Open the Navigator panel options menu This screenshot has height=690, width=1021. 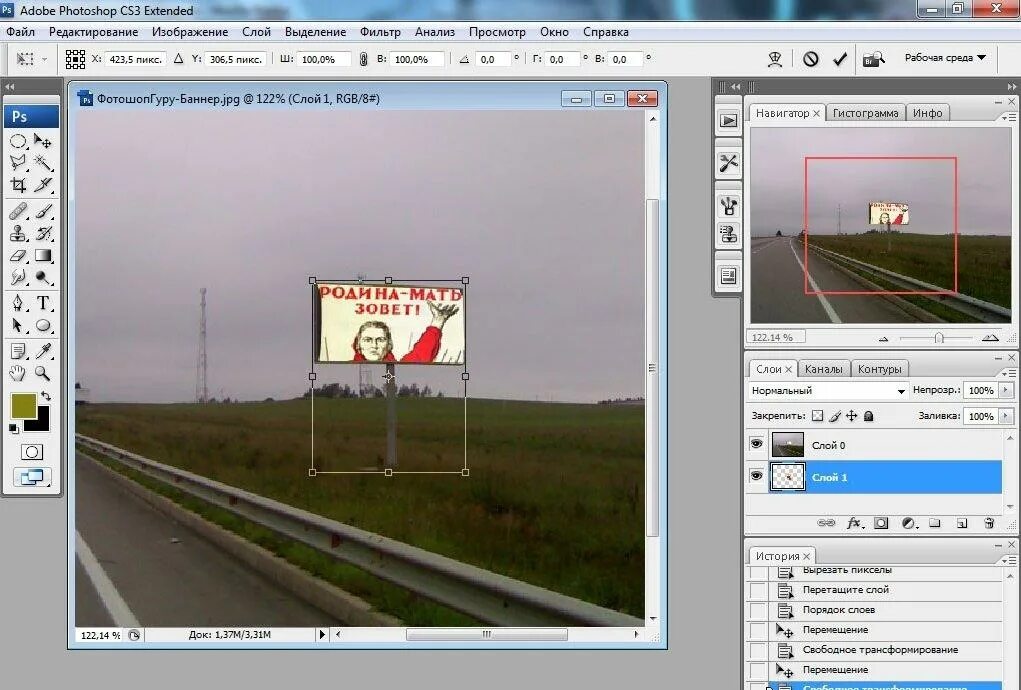[x=1009, y=117]
